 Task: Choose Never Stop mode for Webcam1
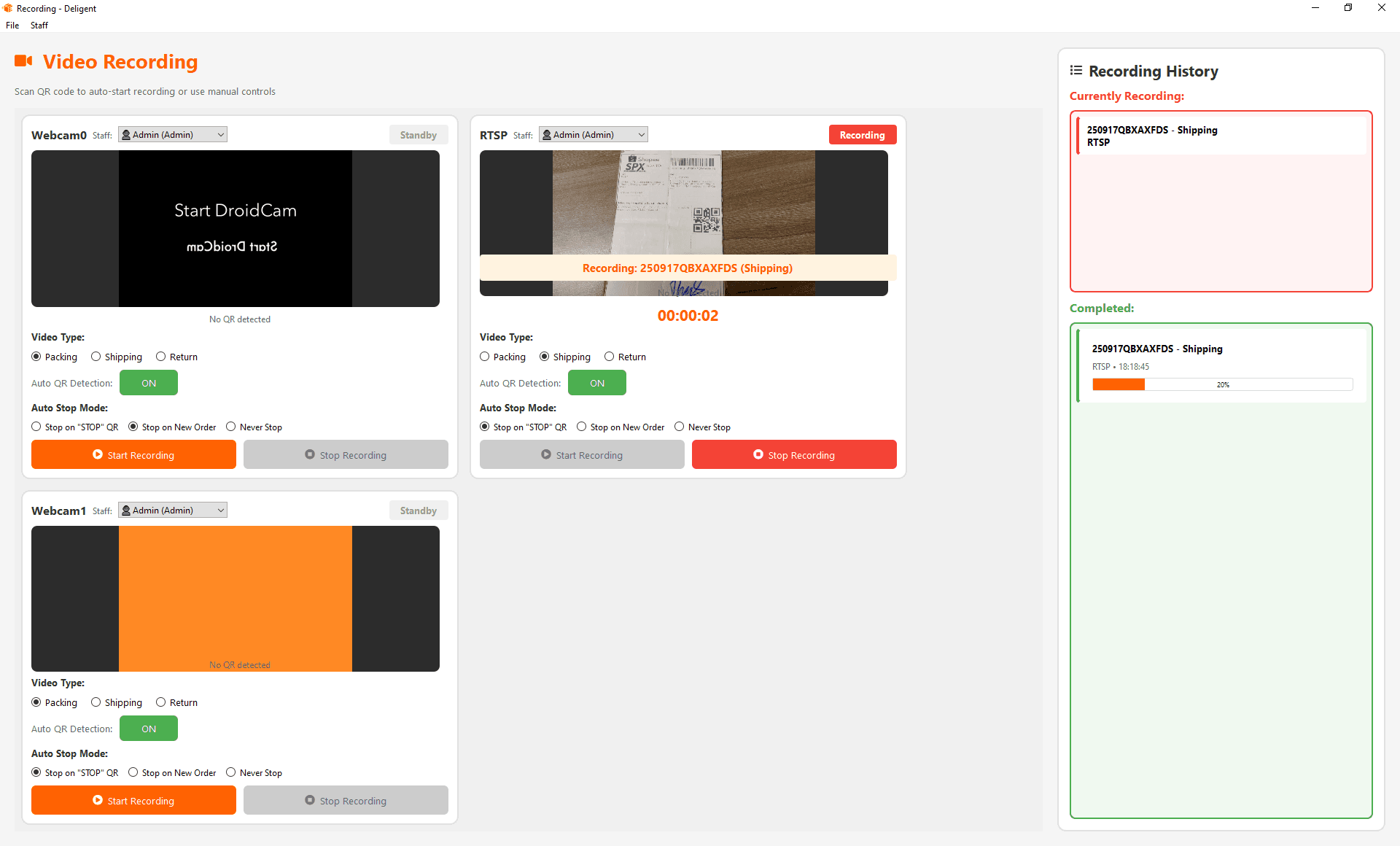coord(231,772)
